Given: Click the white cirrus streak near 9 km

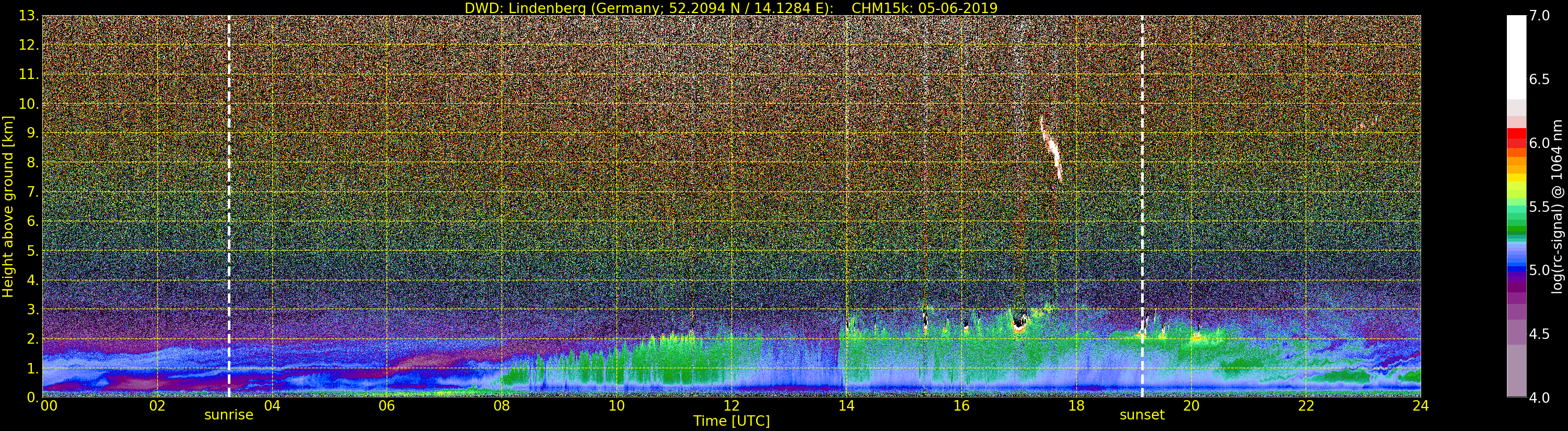Looking at the screenshot, I should [x=1051, y=149].
